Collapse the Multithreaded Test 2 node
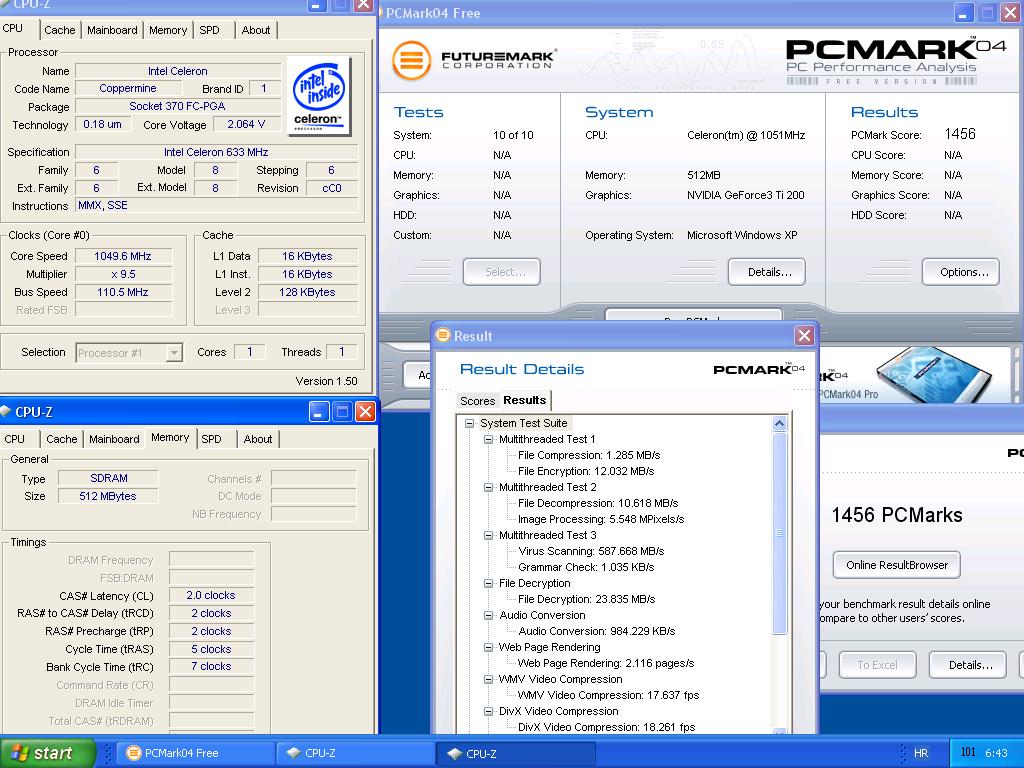This screenshot has height=768, width=1024. [x=488, y=487]
